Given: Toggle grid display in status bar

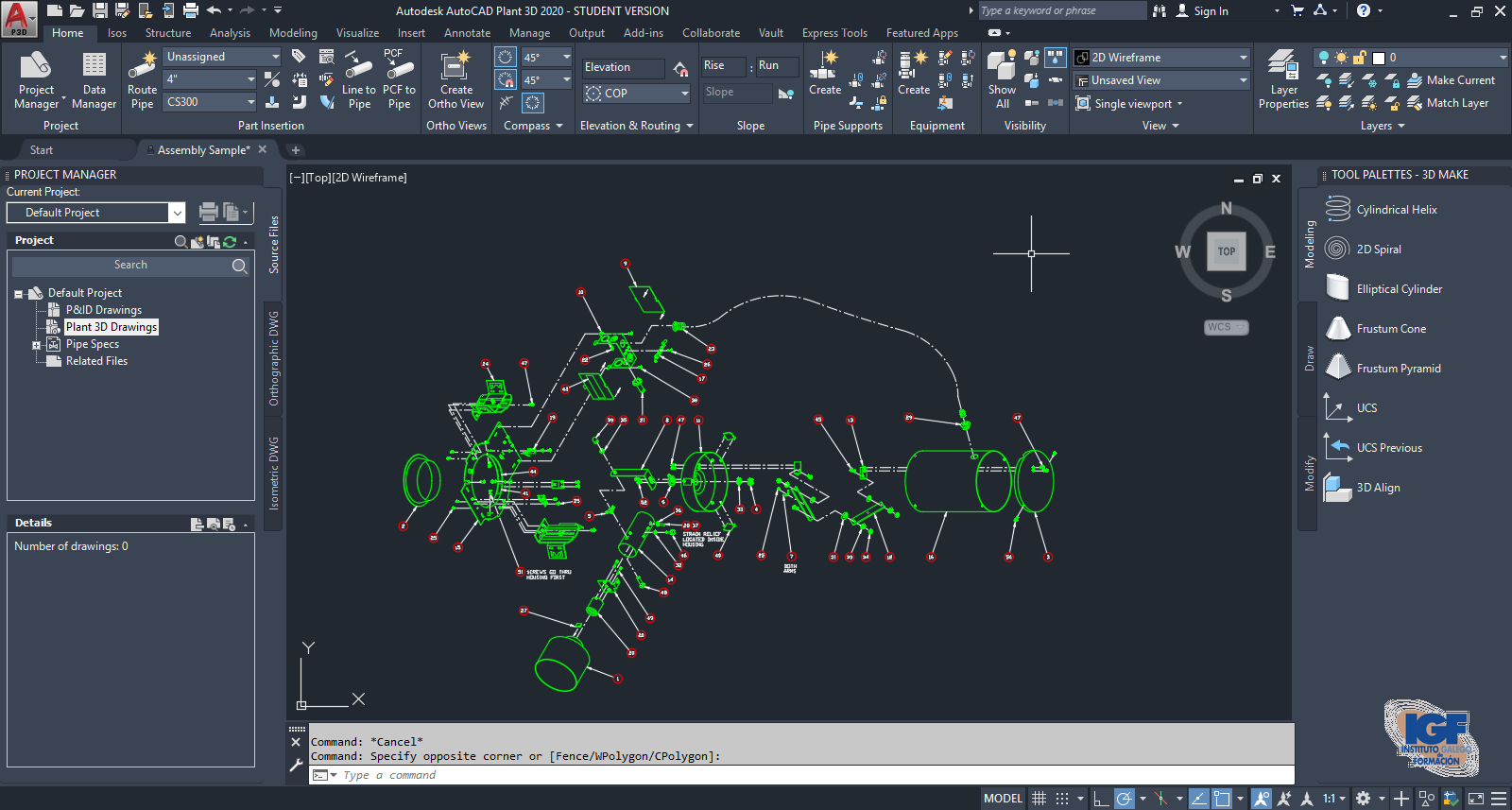Looking at the screenshot, I should coord(1039,799).
